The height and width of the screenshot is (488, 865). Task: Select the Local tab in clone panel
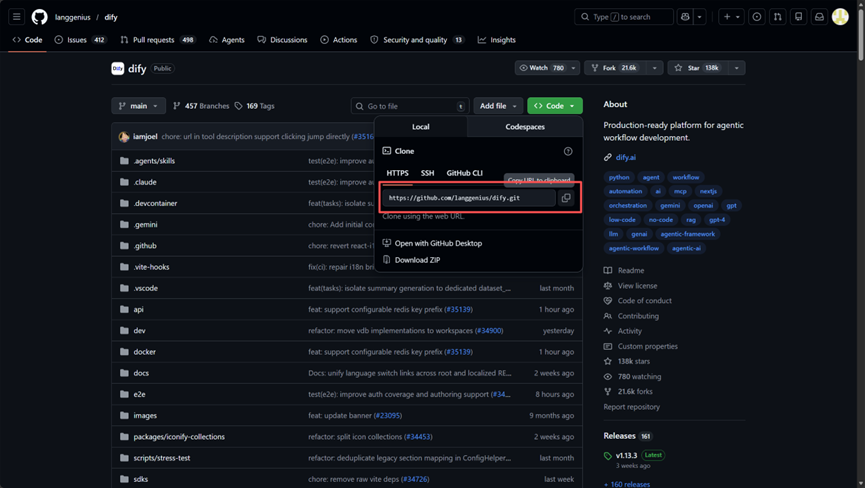pos(420,127)
